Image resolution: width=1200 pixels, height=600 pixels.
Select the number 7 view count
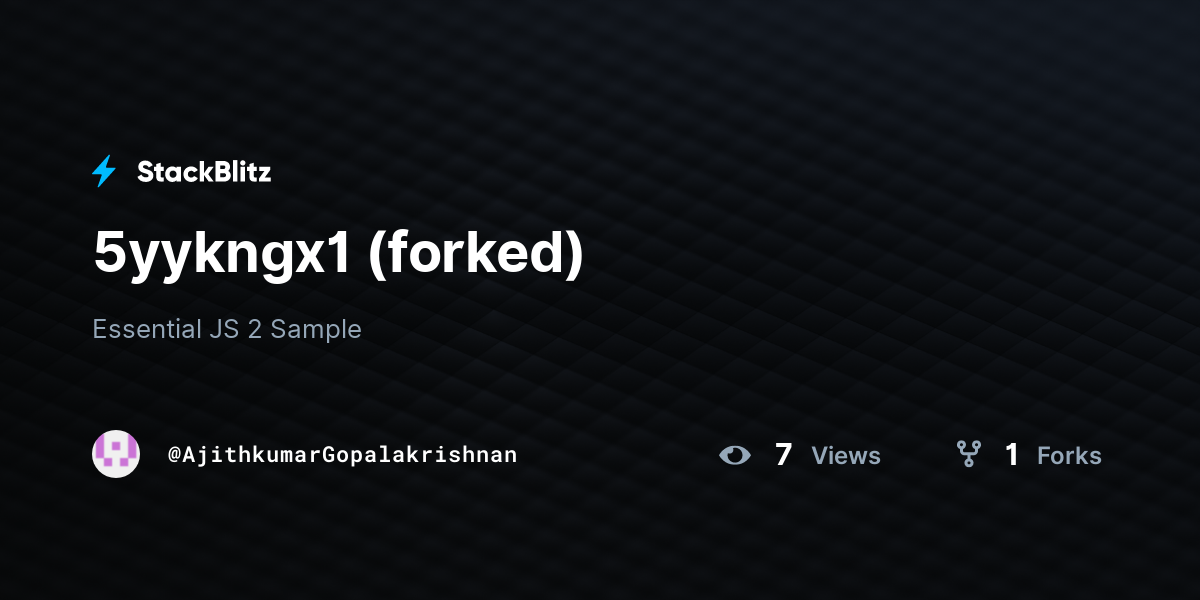tap(784, 455)
